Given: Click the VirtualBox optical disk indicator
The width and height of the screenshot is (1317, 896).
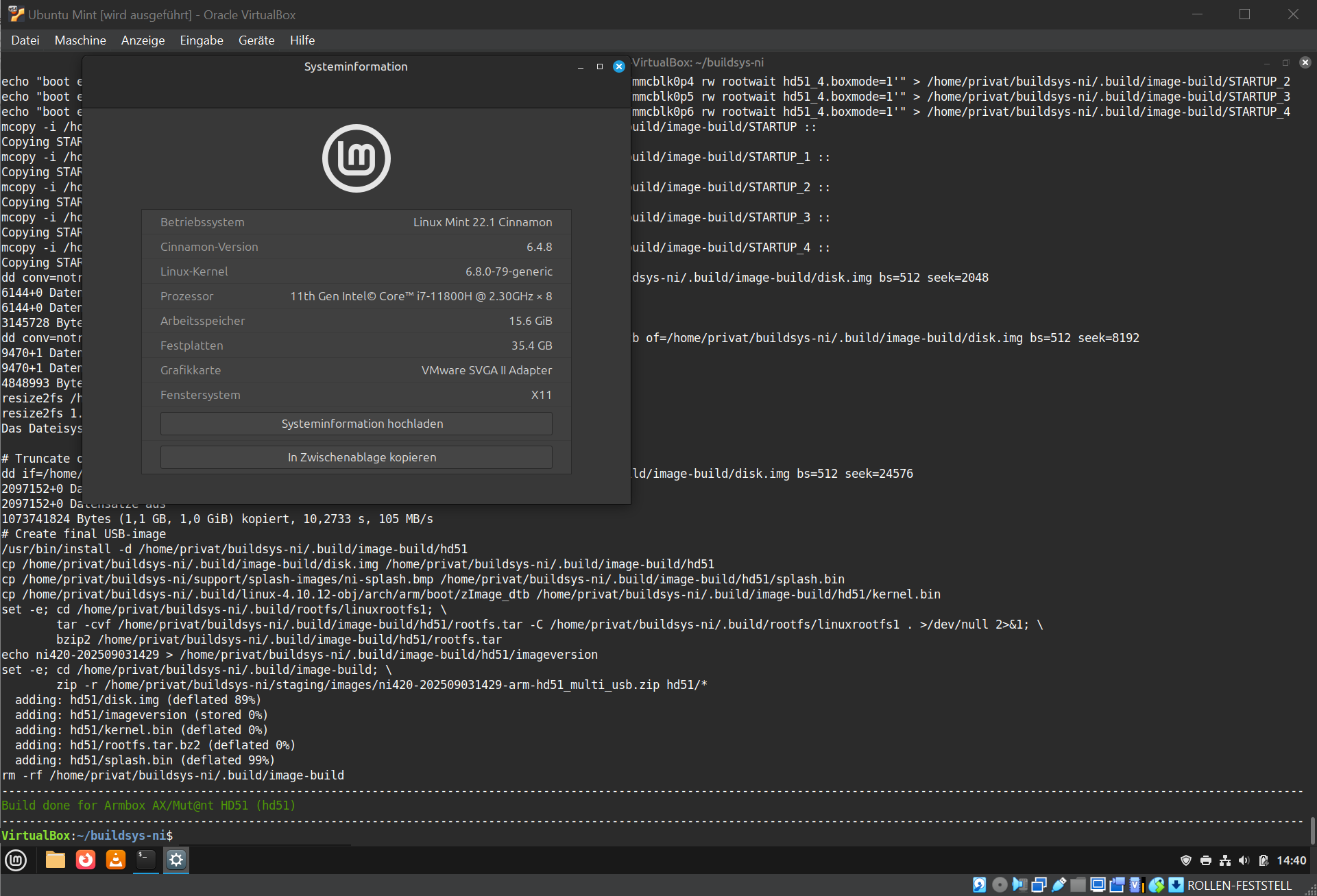Looking at the screenshot, I should click(1000, 885).
